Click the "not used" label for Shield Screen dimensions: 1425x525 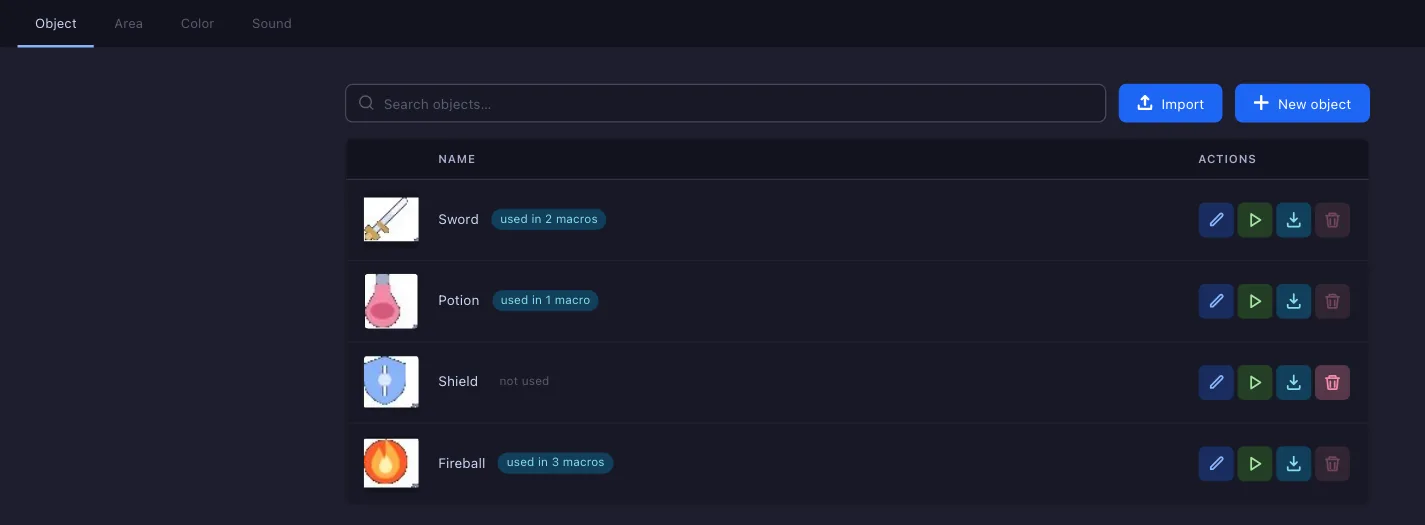524,381
